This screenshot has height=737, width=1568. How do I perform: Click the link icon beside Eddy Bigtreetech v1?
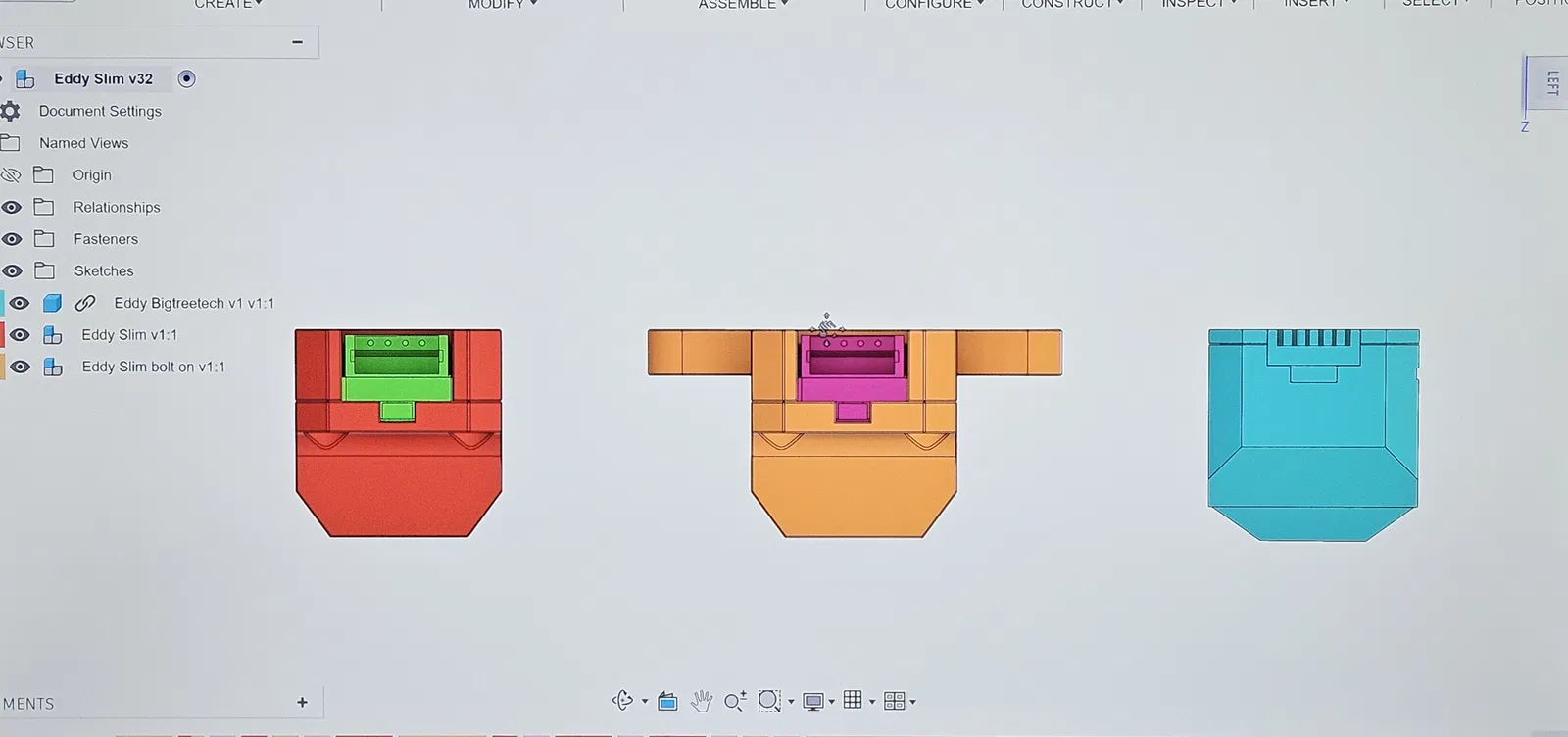tap(85, 303)
